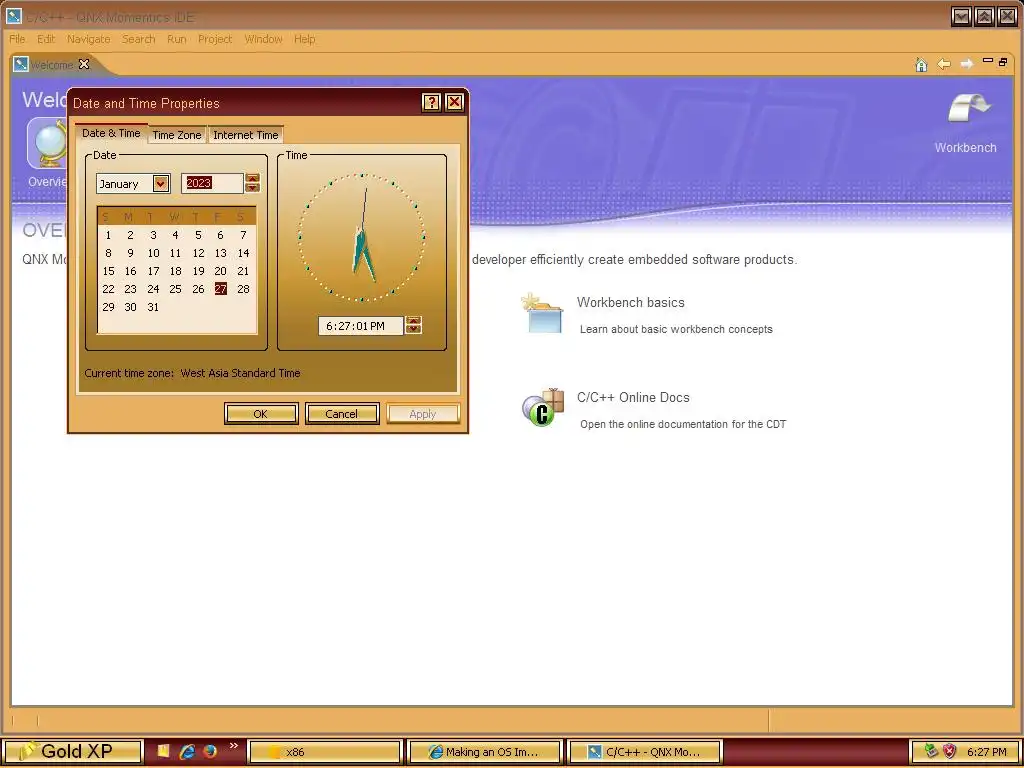1024x768 pixels.
Task: Open the Workbench basics link
Action: (x=630, y=302)
